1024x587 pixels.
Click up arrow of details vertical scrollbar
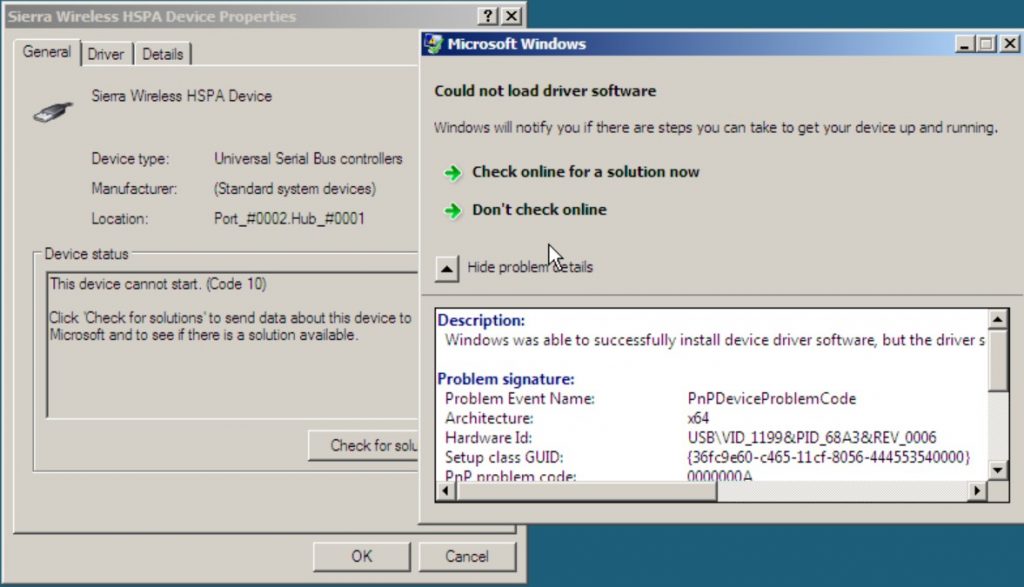tap(997, 319)
